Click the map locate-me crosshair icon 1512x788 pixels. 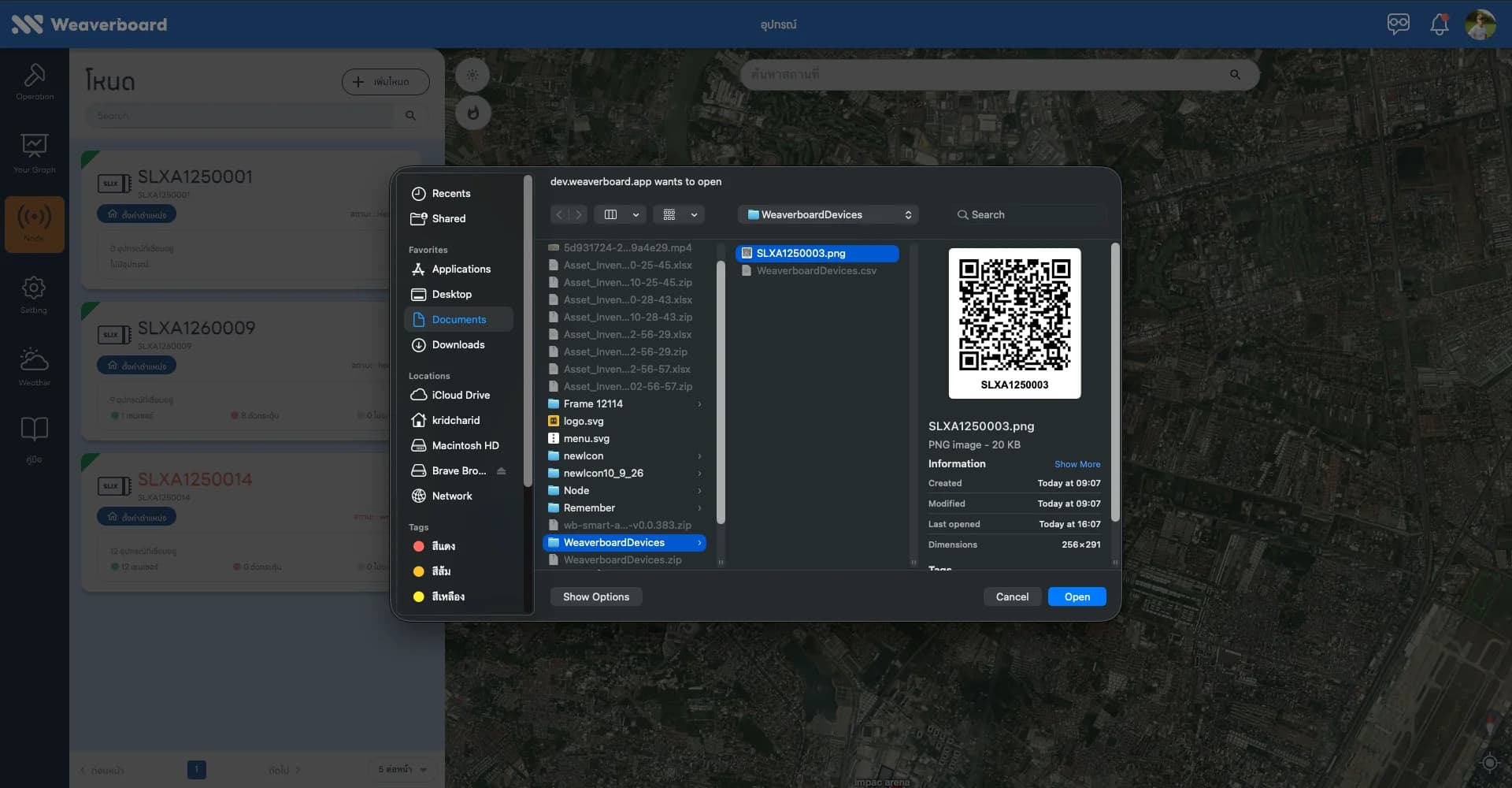point(1489,762)
